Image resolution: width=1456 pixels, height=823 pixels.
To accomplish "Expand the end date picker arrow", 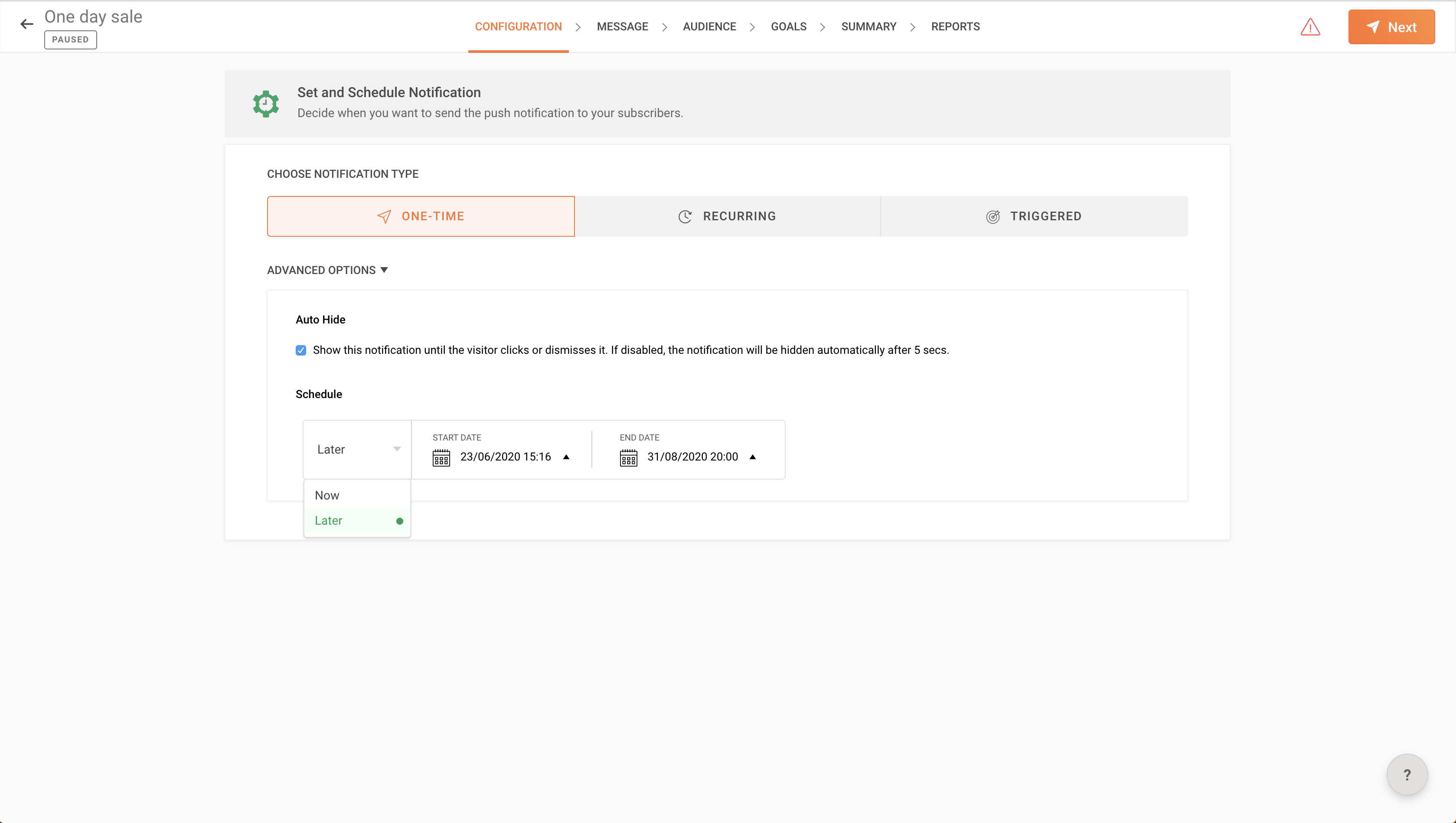I will (752, 457).
